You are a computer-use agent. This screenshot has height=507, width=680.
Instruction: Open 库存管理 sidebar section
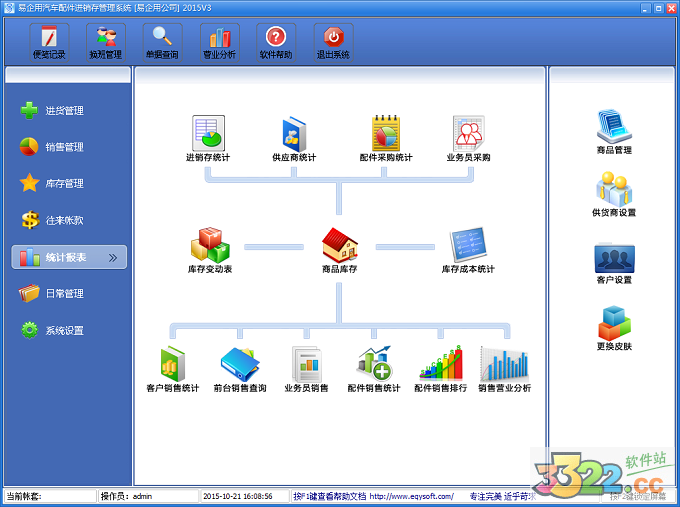click(x=52, y=183)
